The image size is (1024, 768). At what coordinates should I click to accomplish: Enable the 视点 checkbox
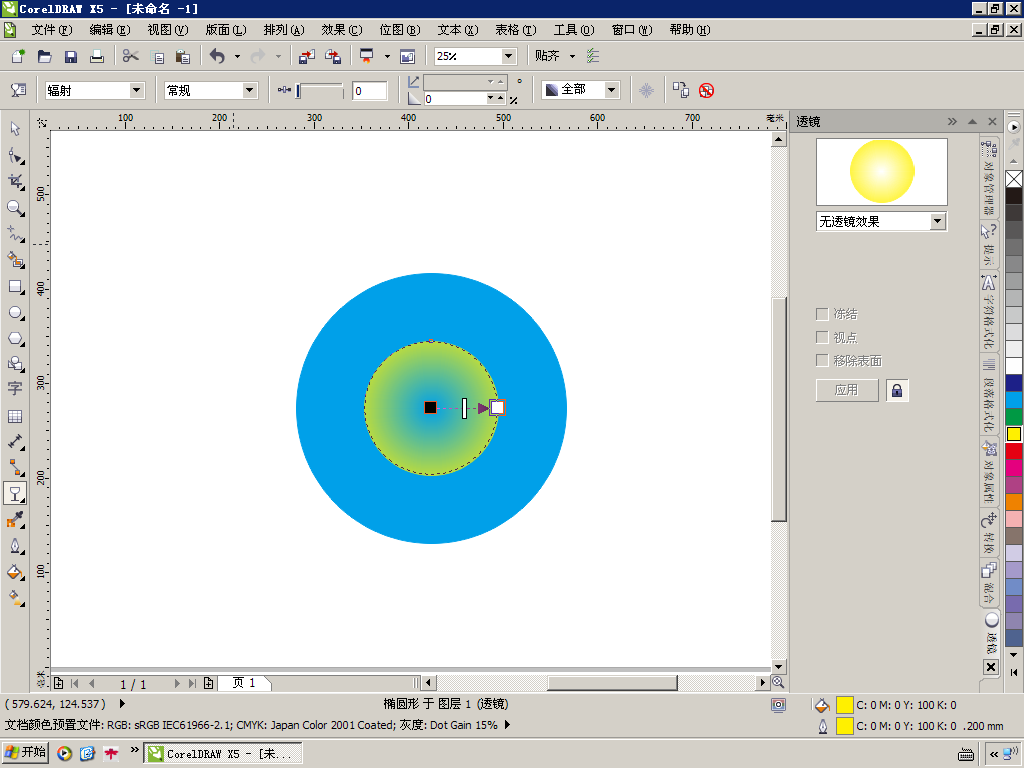point(823,337)
